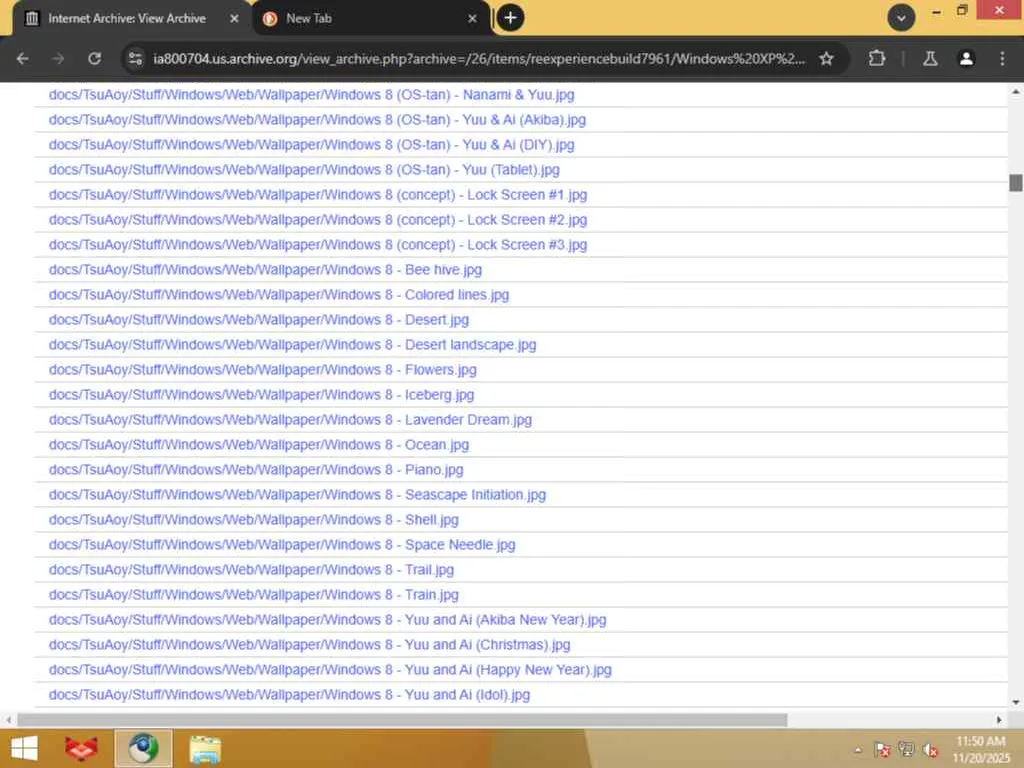Screen dimensions: 1024x768
Task: Click the address bar URL field
Action: 479,59
